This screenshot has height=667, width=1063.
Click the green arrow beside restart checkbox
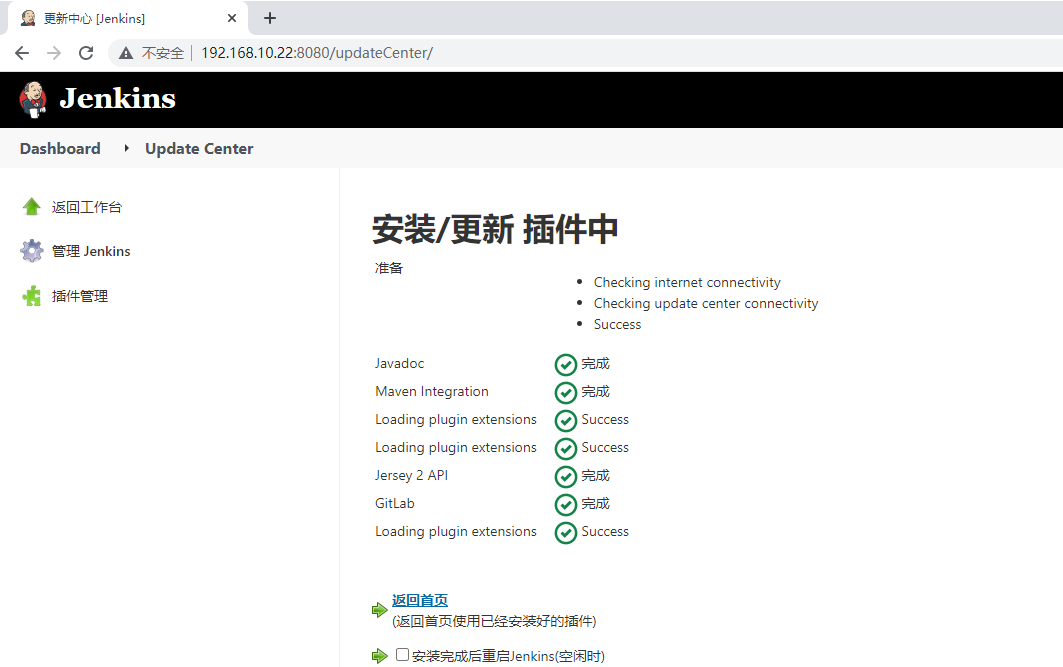point(380,655)
